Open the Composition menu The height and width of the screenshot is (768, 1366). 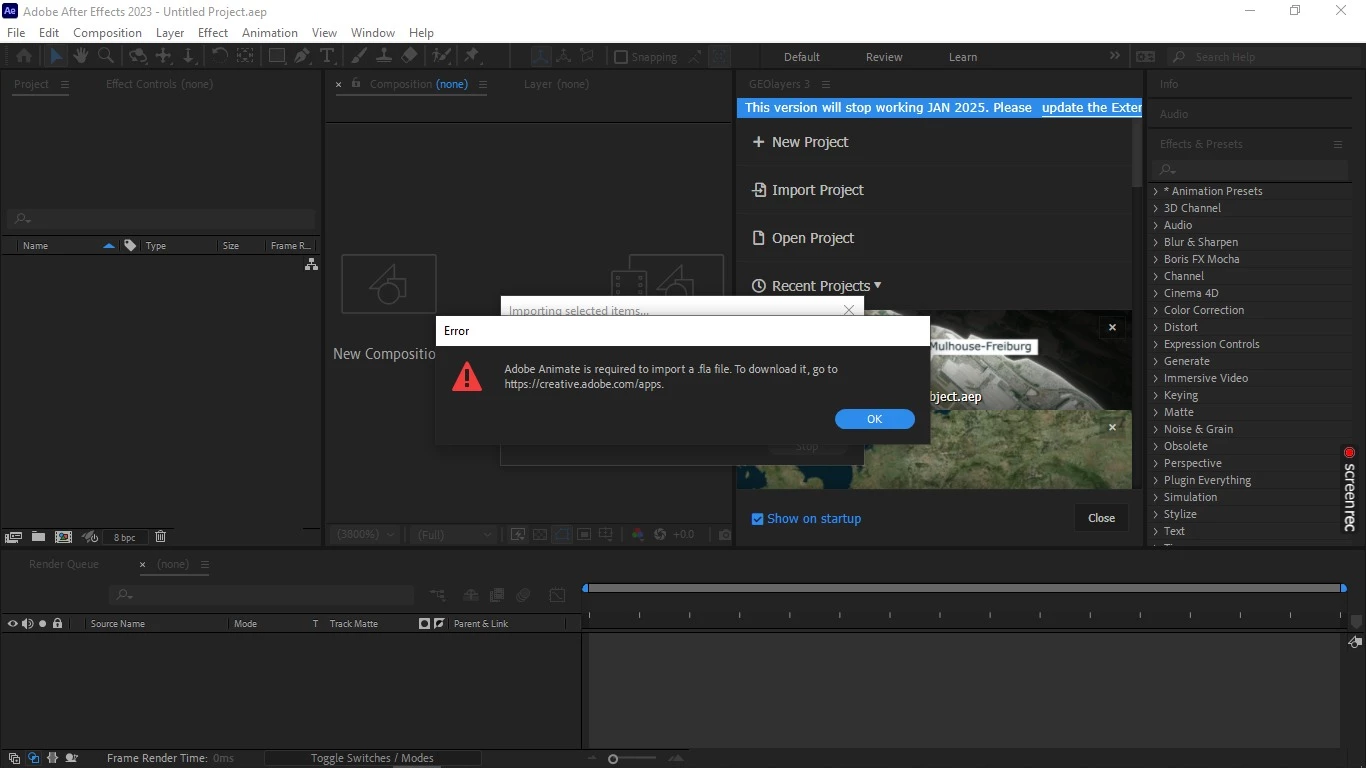(107, 32)
